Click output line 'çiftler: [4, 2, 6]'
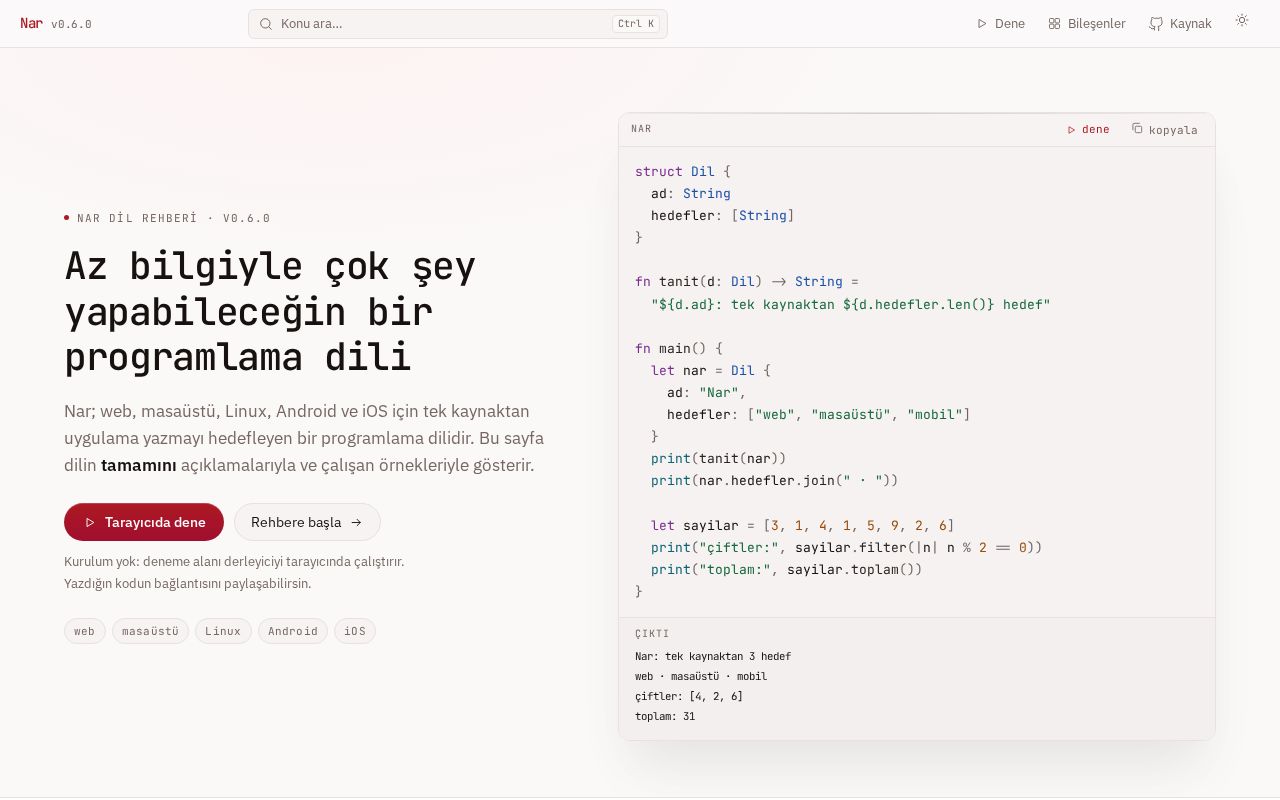Viewport: 1280px width, 800px height. pyautogui.click(x=689, y=696)
